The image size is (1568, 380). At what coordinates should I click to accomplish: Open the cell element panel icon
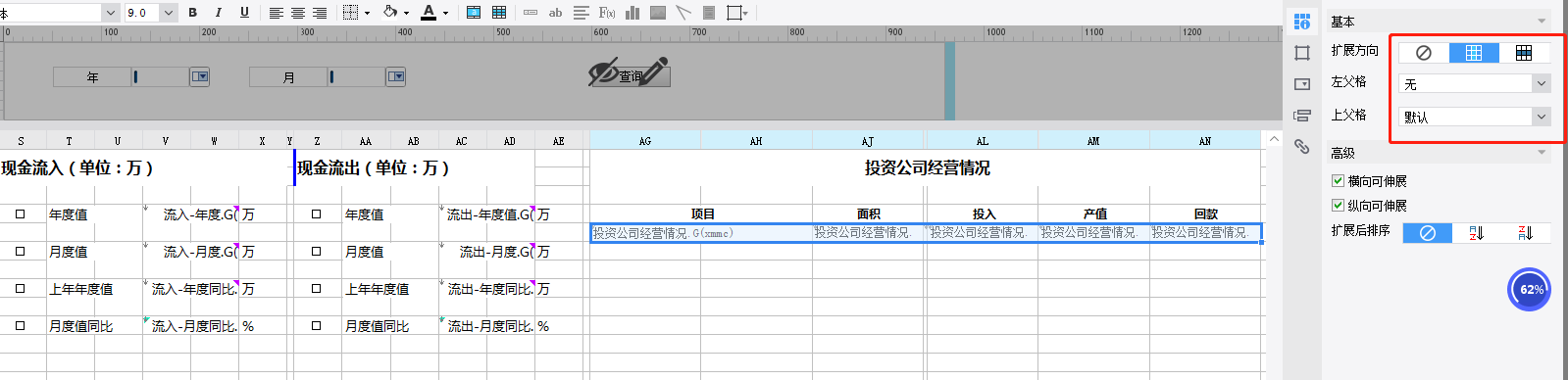(x=1302, y=22)
